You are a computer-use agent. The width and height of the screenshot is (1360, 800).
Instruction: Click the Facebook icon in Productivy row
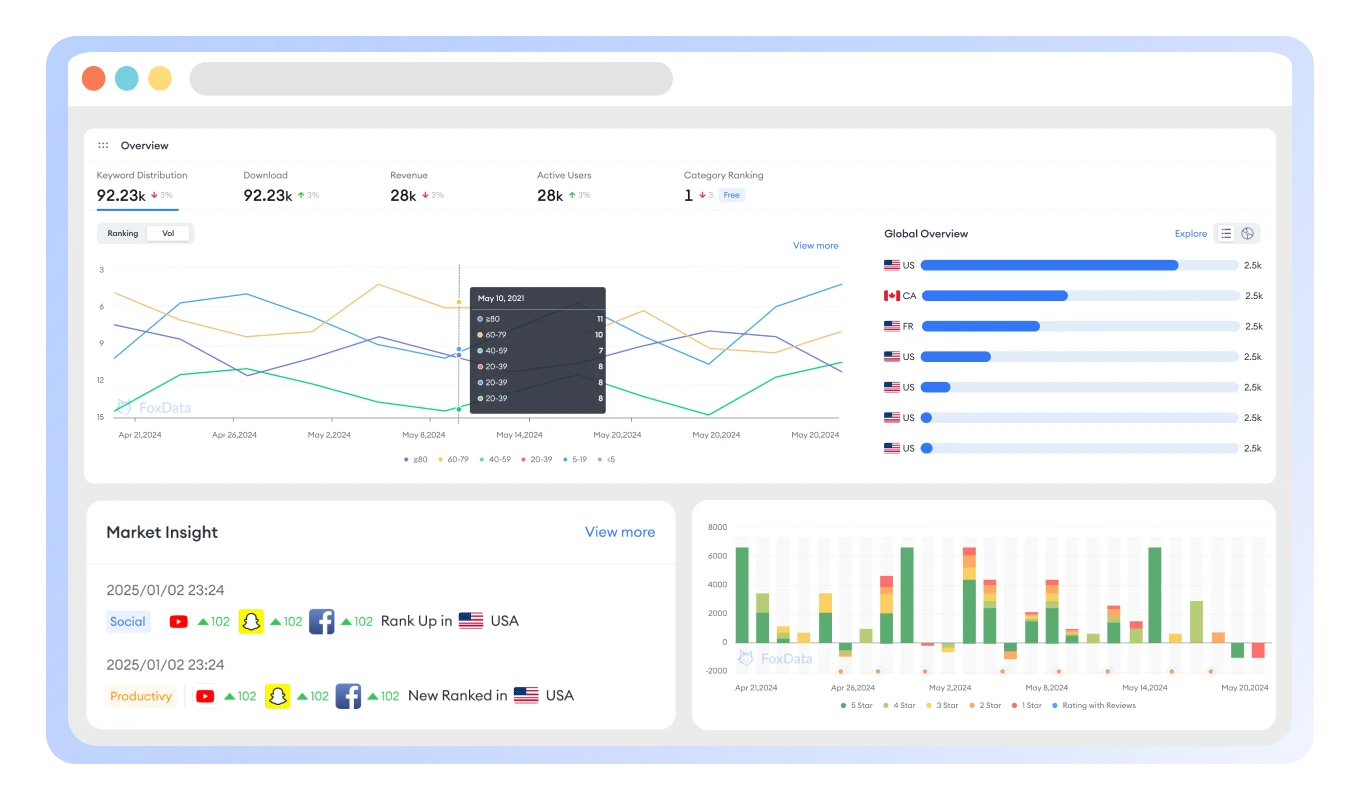point(348,696)
